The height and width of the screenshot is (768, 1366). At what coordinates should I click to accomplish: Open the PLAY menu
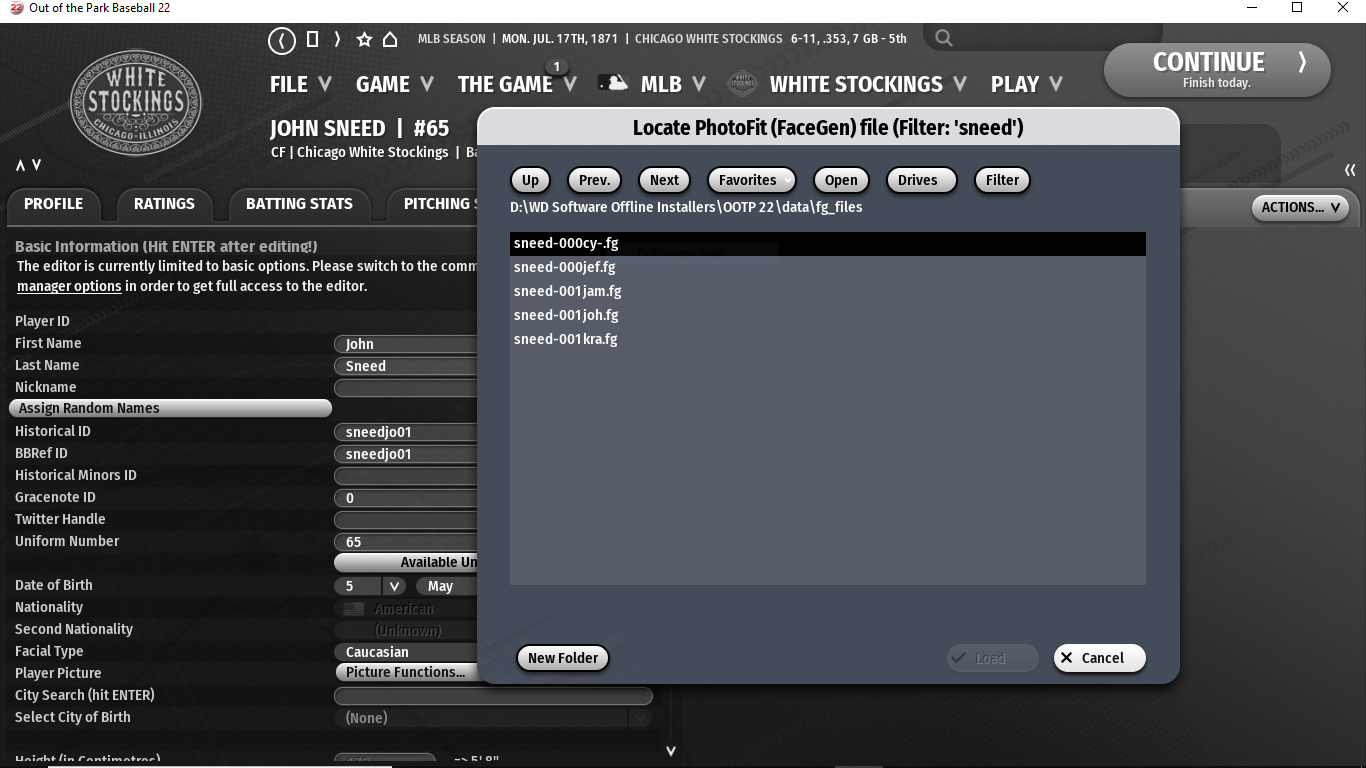1026,85
